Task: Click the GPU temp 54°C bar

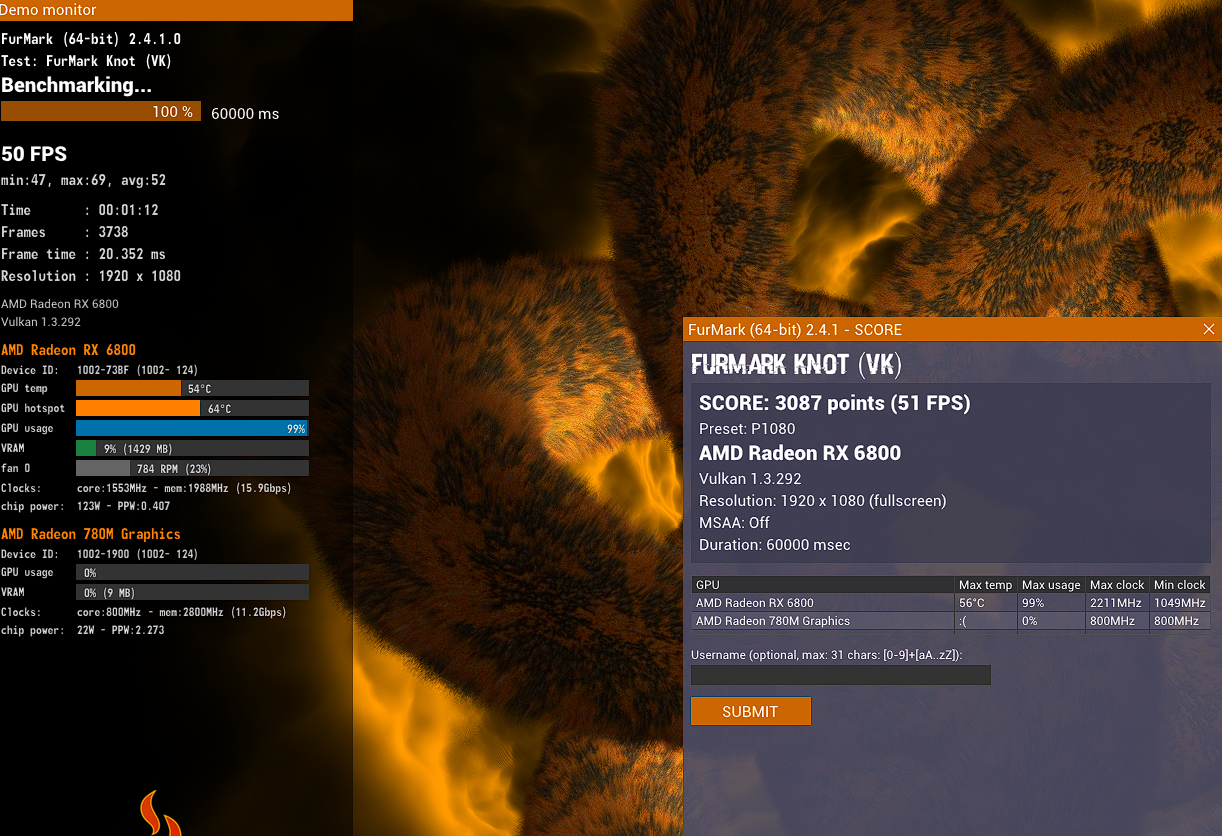Action: [192, 388]
